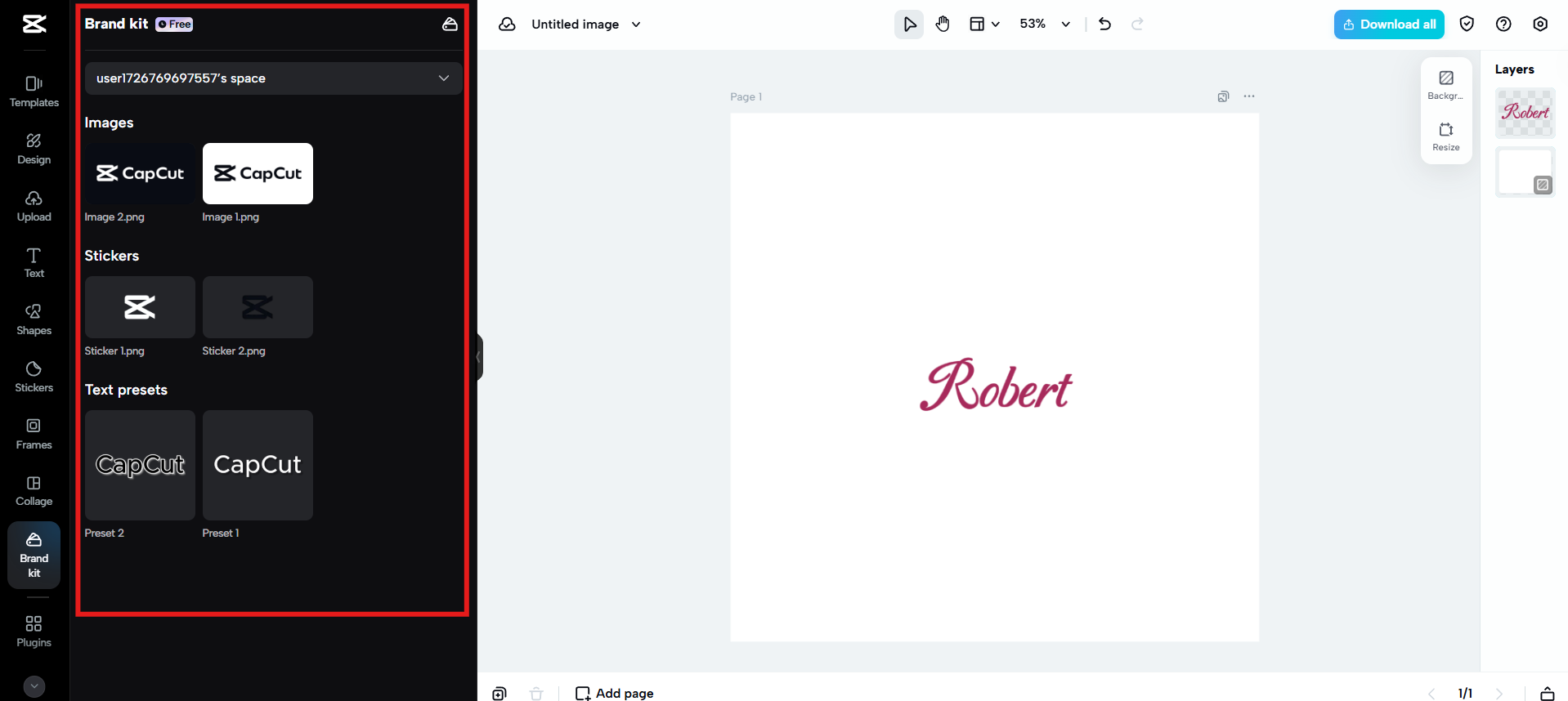
Task: Click the undo arrow icon
Action: pyautogui.click(x=1104, y=25)
